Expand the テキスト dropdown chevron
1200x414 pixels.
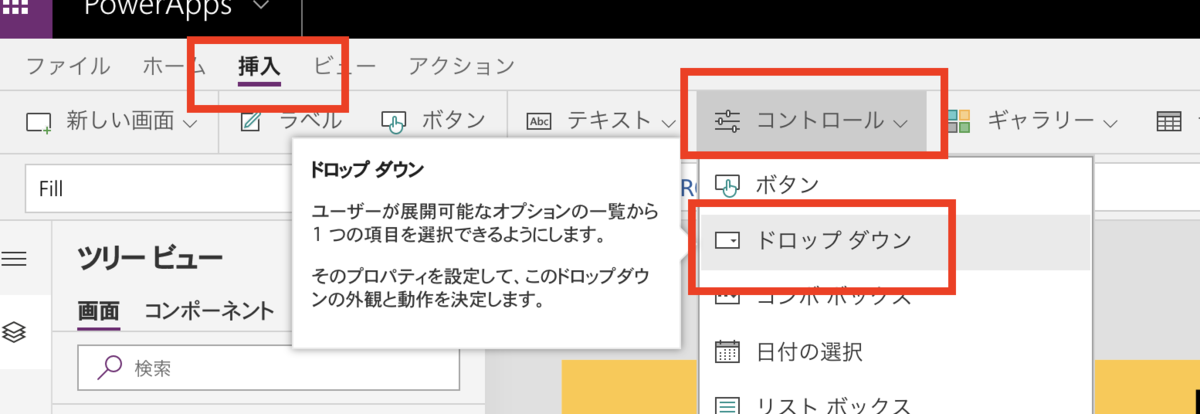669,124
